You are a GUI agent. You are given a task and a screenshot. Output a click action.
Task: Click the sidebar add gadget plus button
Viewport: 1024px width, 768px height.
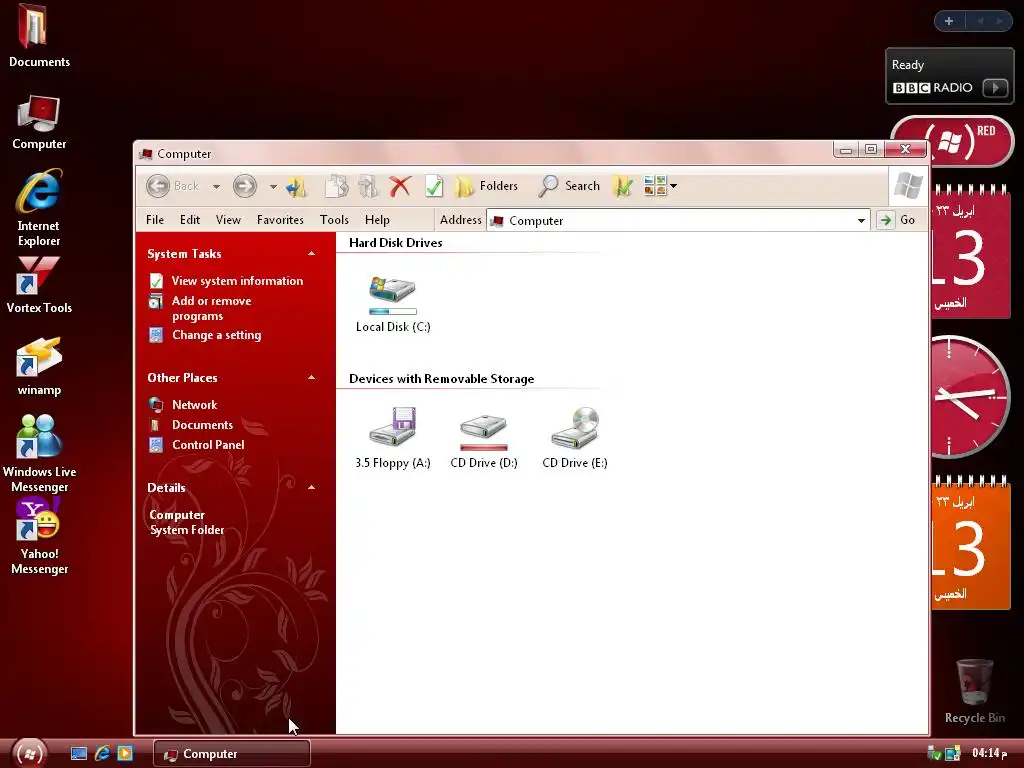(949, 21)
